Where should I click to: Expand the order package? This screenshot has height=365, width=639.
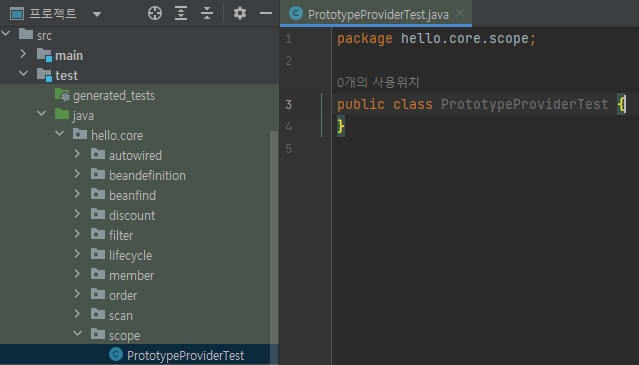click(77, 294)
